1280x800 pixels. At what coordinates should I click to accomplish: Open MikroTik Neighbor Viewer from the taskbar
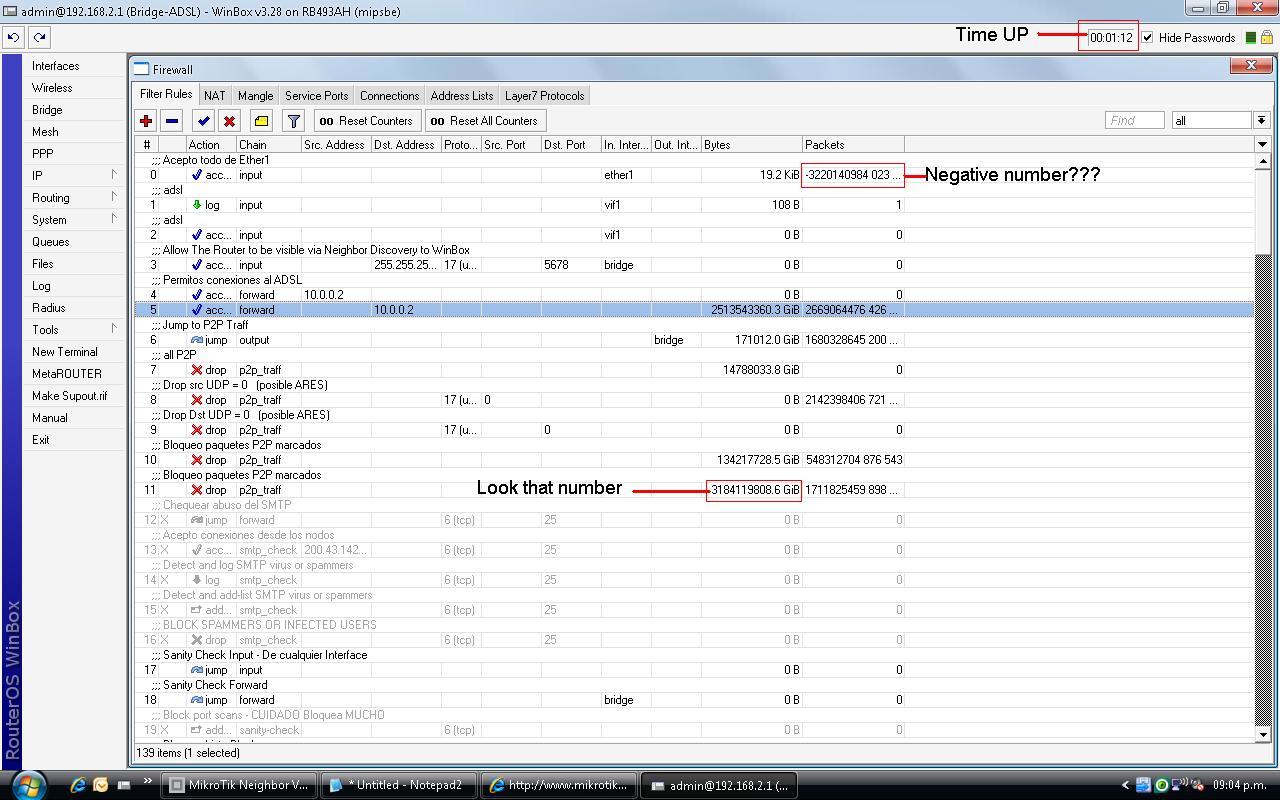tap(239, 785)
